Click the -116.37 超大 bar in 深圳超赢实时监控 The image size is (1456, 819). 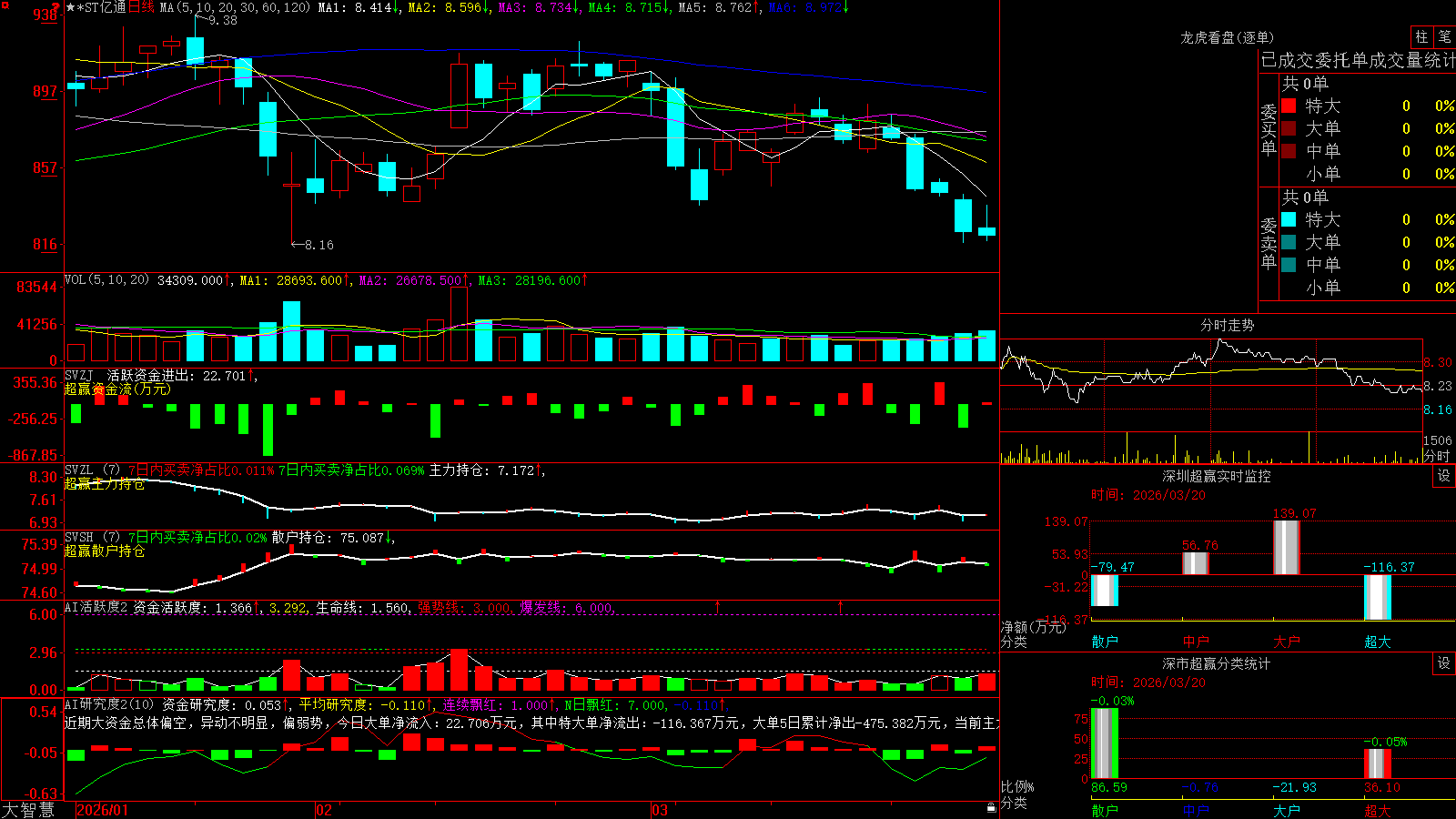pos(1378,598)
